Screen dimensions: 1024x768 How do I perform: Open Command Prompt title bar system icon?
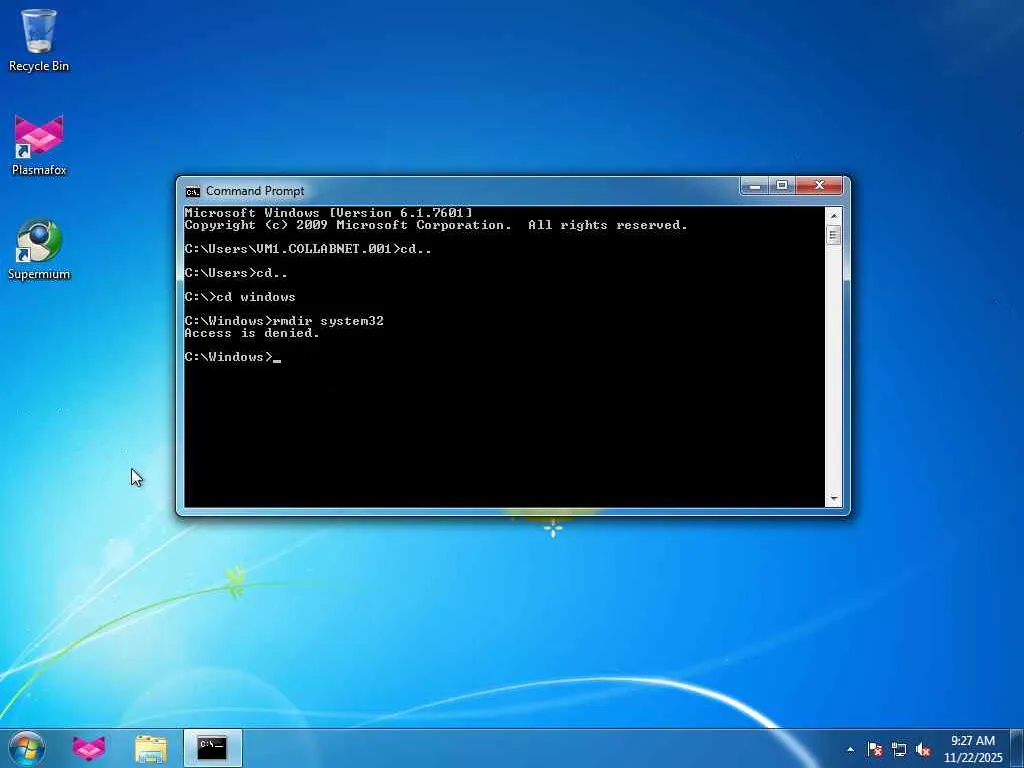[192, 191]
